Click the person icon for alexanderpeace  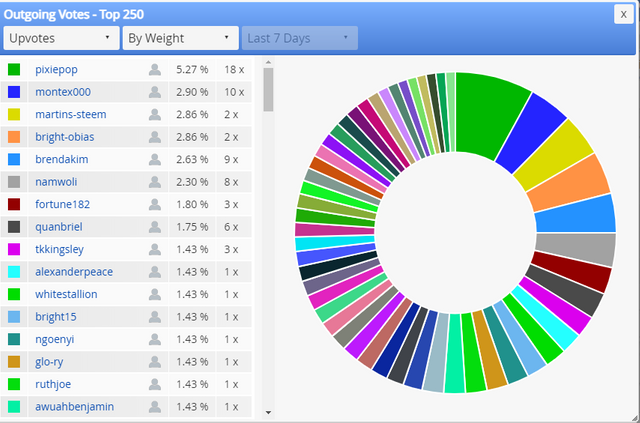pos(155,272)
